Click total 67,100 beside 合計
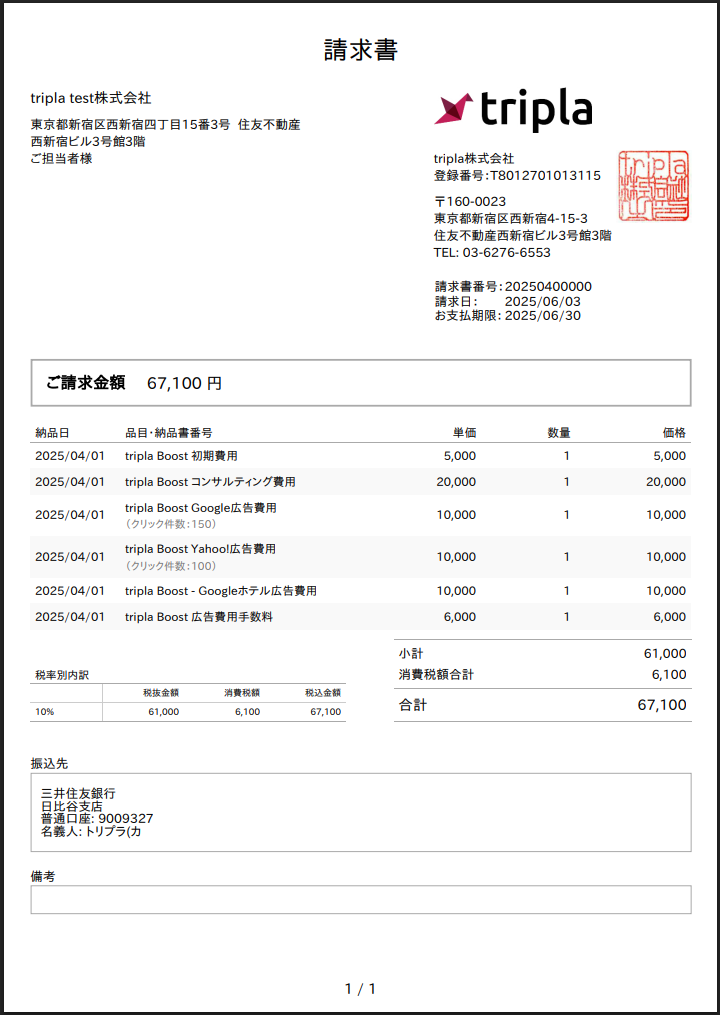720x1015 pixels. pyautogui.click(x=662, y=706)
